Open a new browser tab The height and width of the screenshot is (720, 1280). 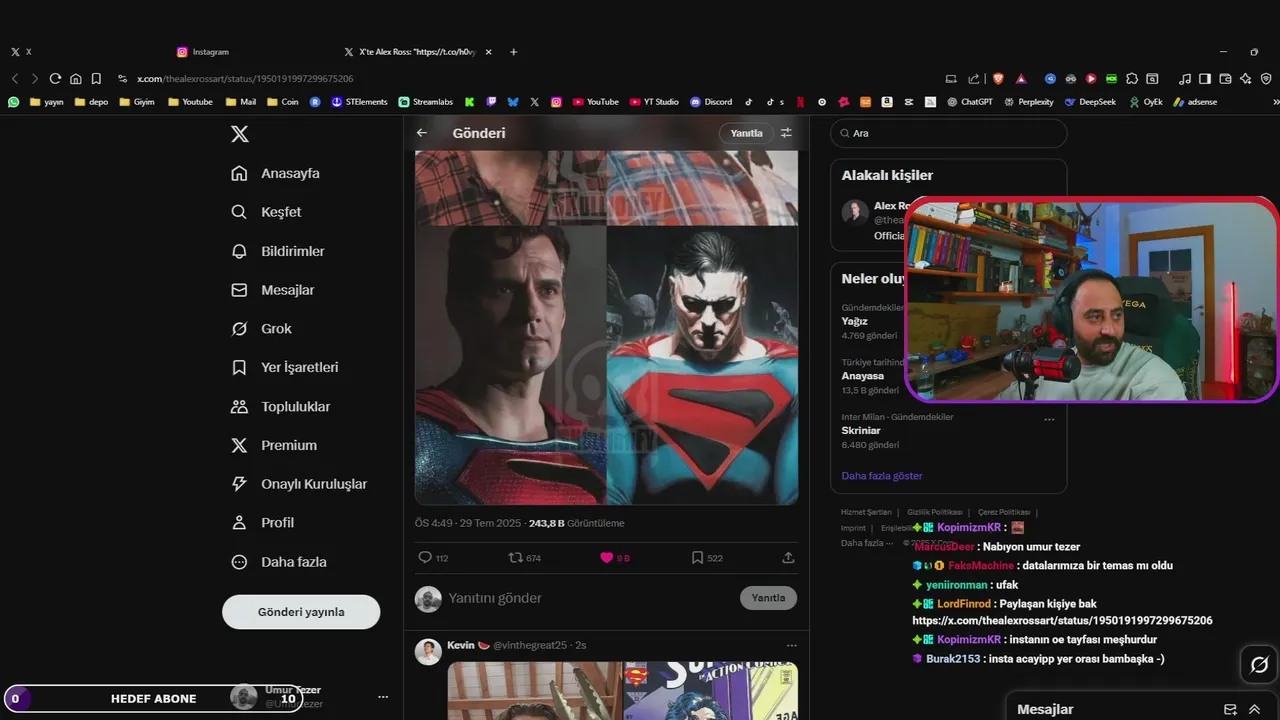[513, 52]
